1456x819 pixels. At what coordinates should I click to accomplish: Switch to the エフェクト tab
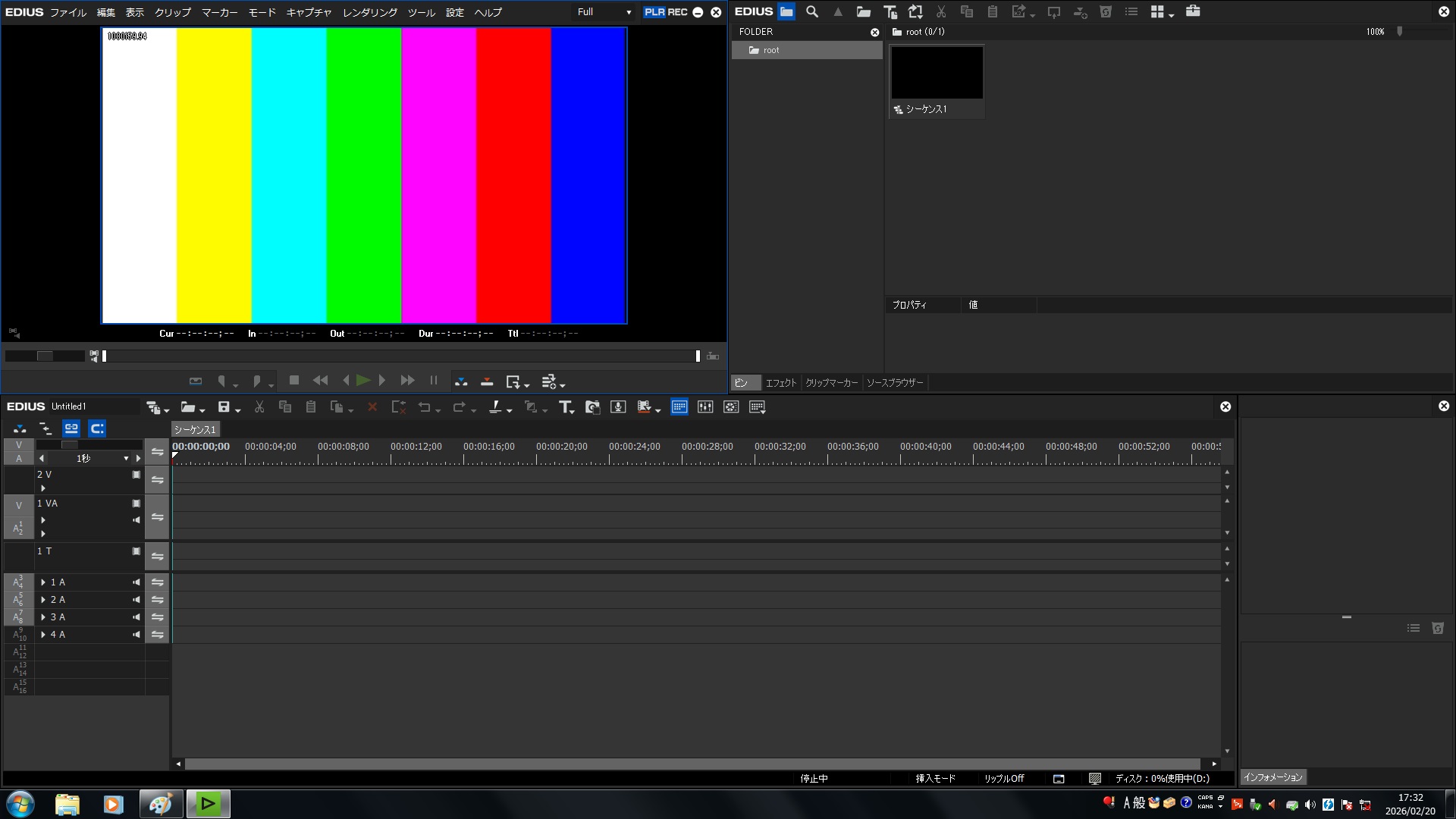pyautogui.click(x=780, y=383)
